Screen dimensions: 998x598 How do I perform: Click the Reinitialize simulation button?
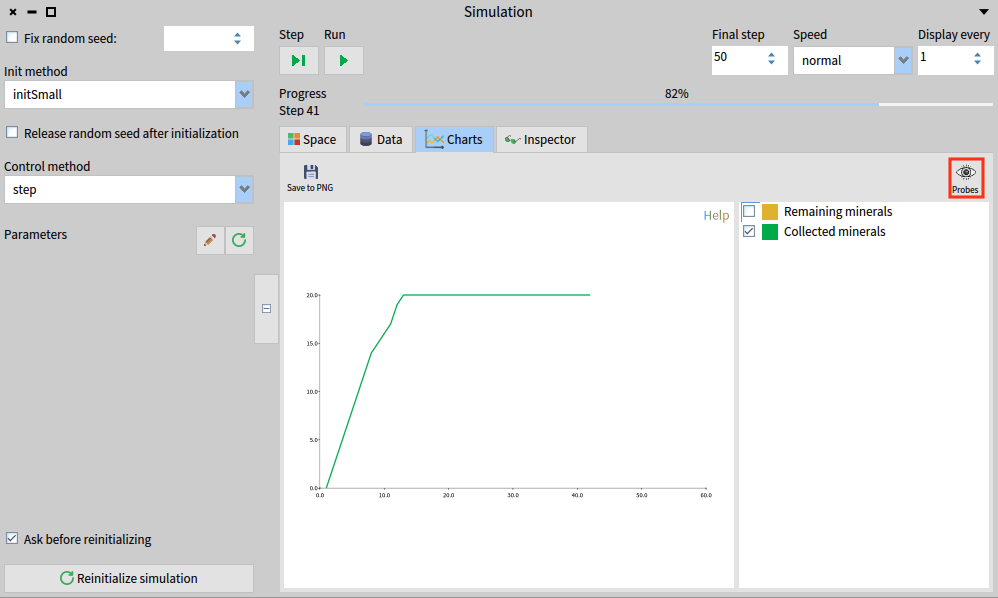tap(129, 578)
